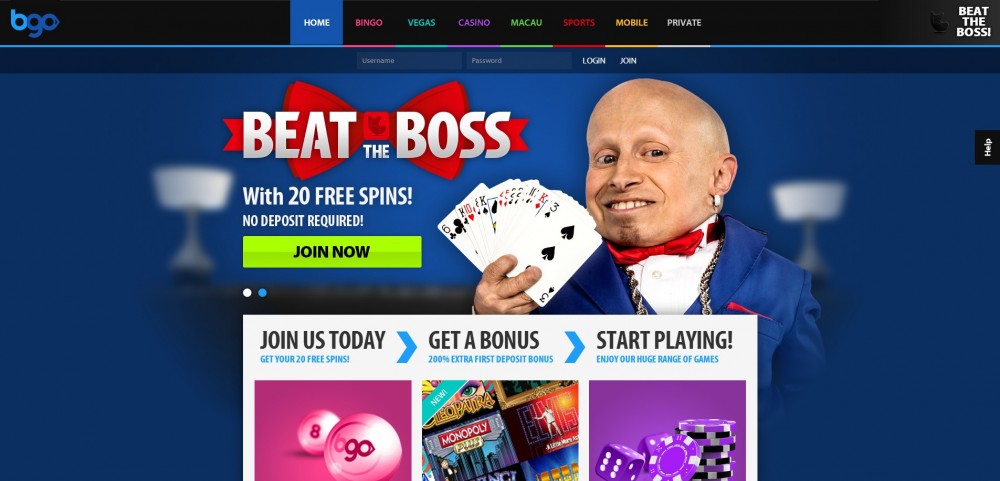Open the slot games collage tile

(x=500, y=431)
